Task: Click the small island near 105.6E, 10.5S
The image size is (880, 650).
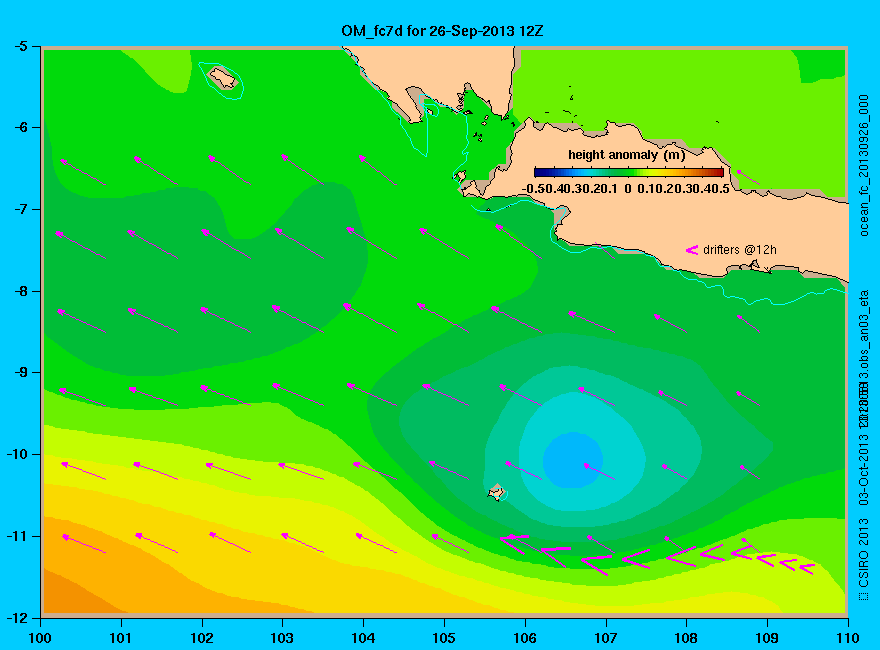Action: pyautogui.click(x=497, y=492)
